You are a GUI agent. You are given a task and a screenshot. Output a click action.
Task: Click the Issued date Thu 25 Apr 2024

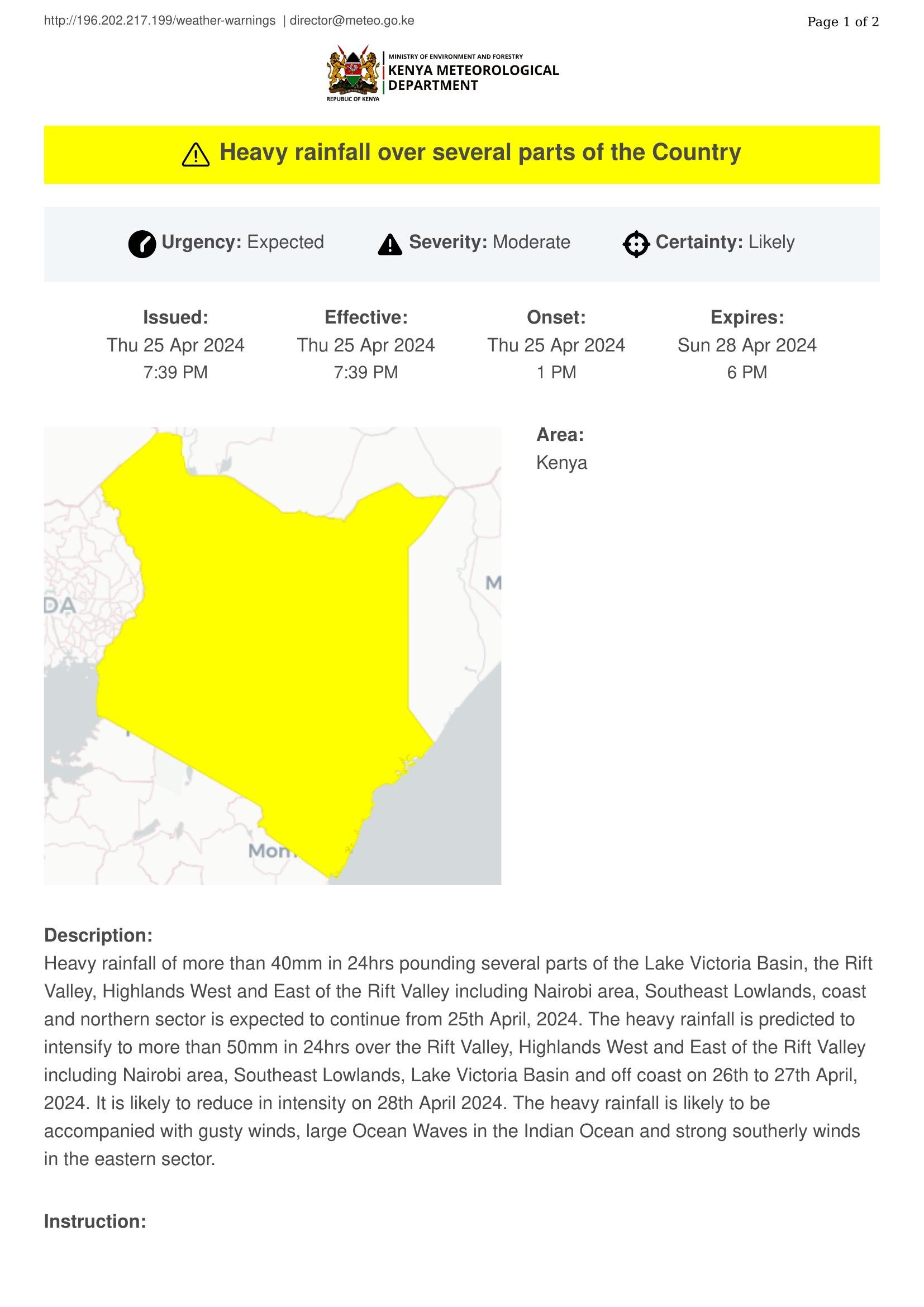pos(175,345)
